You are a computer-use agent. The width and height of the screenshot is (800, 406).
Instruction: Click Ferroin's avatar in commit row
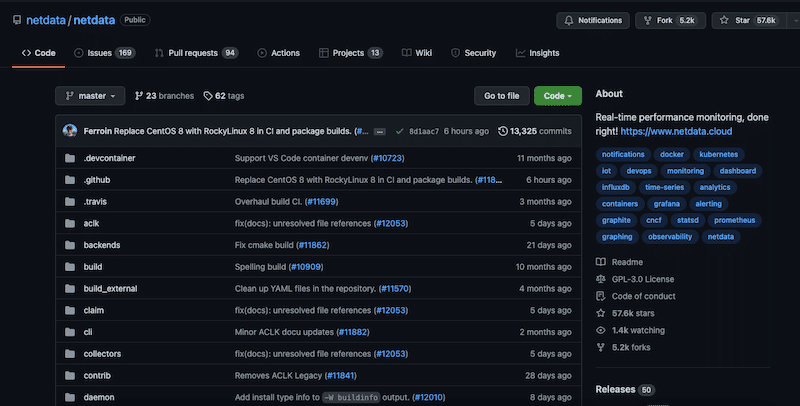click(70, 131)
